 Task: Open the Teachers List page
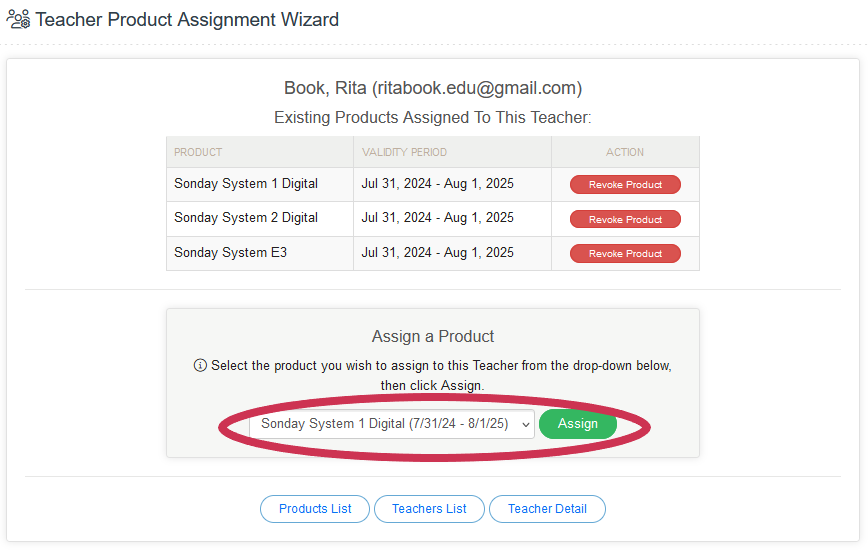coord(429,509)
